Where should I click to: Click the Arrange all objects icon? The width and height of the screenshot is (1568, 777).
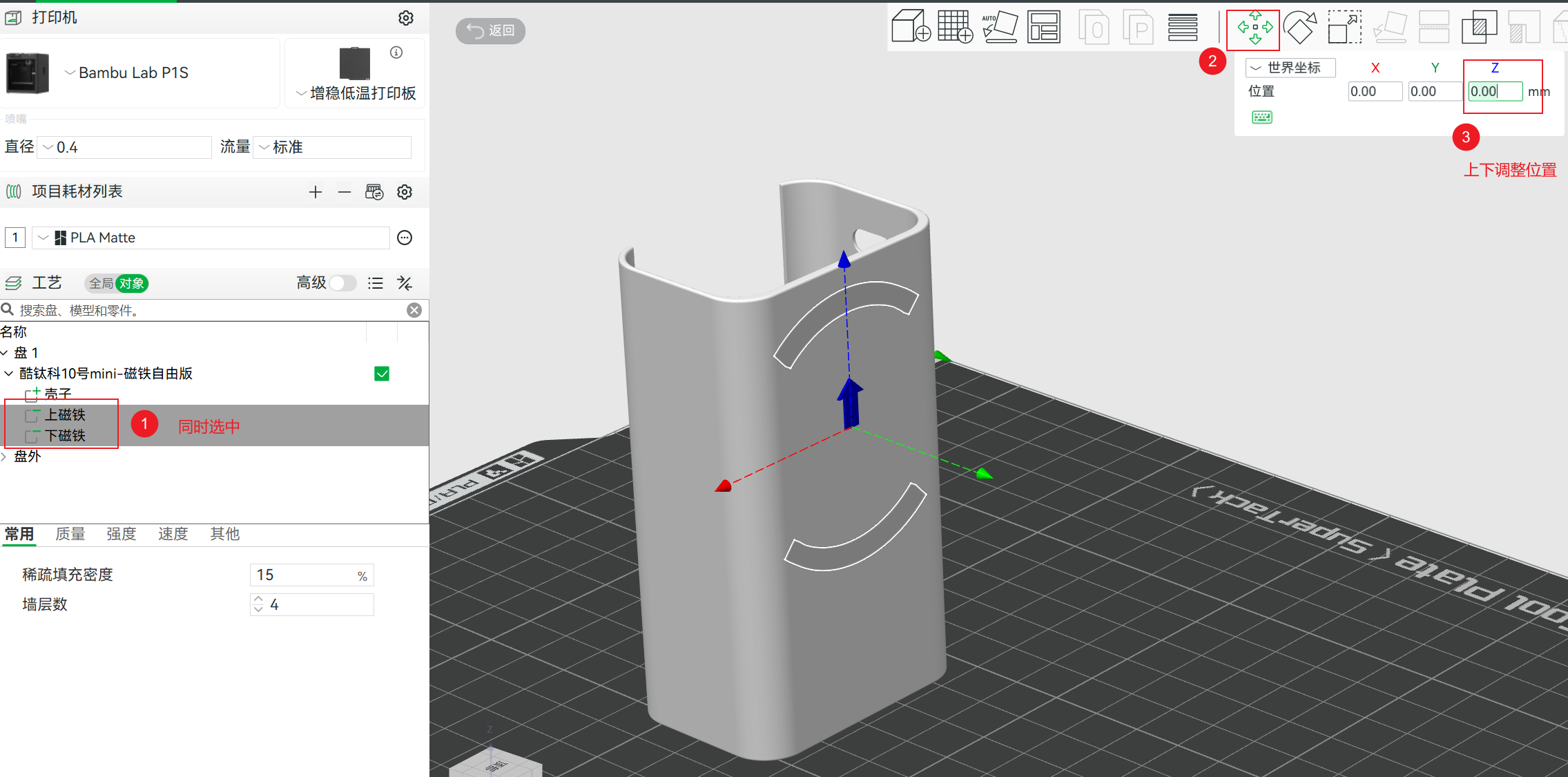(x=1044, y=27)
